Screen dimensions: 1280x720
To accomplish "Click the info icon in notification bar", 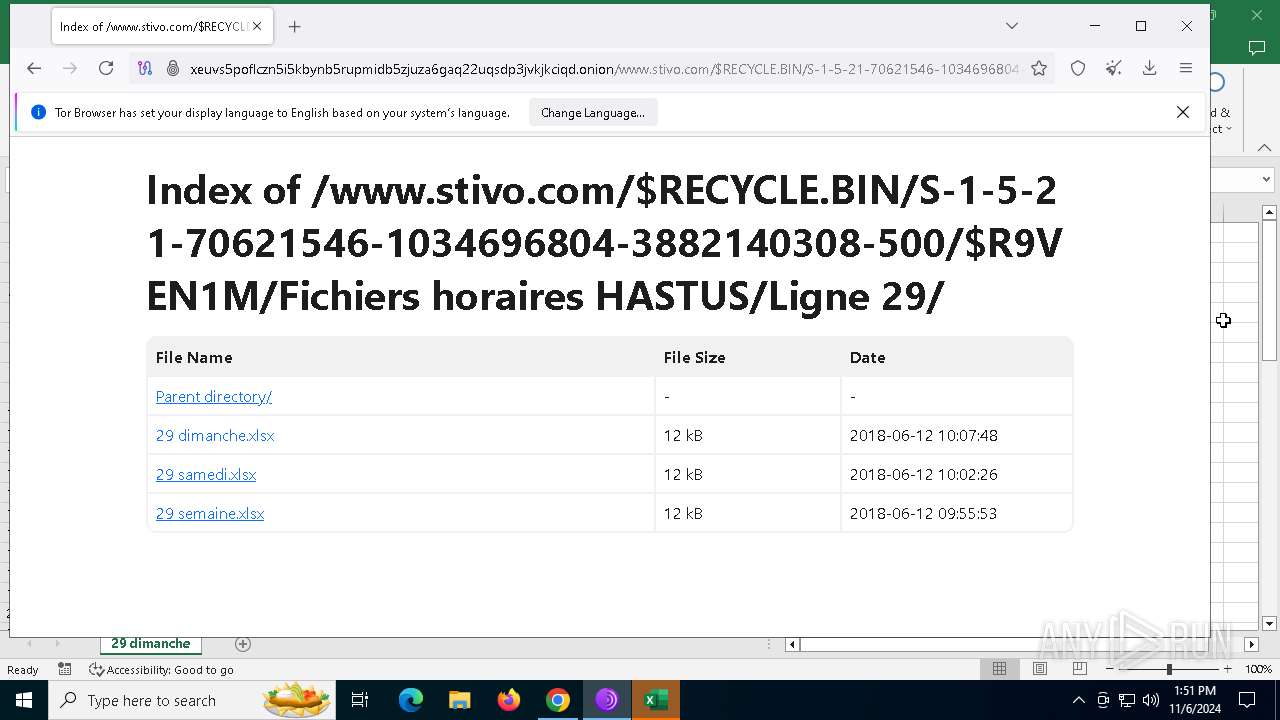I will (x=38, y=113).
